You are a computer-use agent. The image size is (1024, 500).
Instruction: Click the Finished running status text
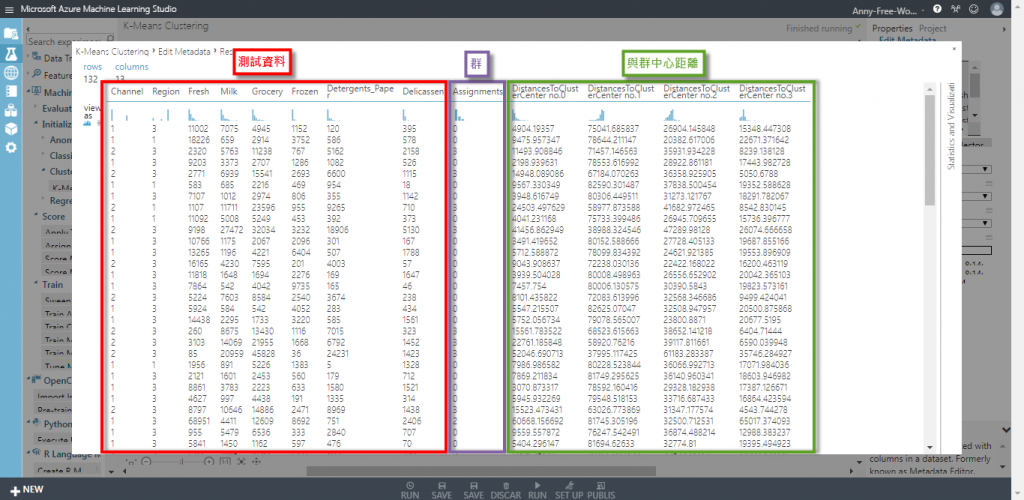pyautogui.click(x=820, y=29)
